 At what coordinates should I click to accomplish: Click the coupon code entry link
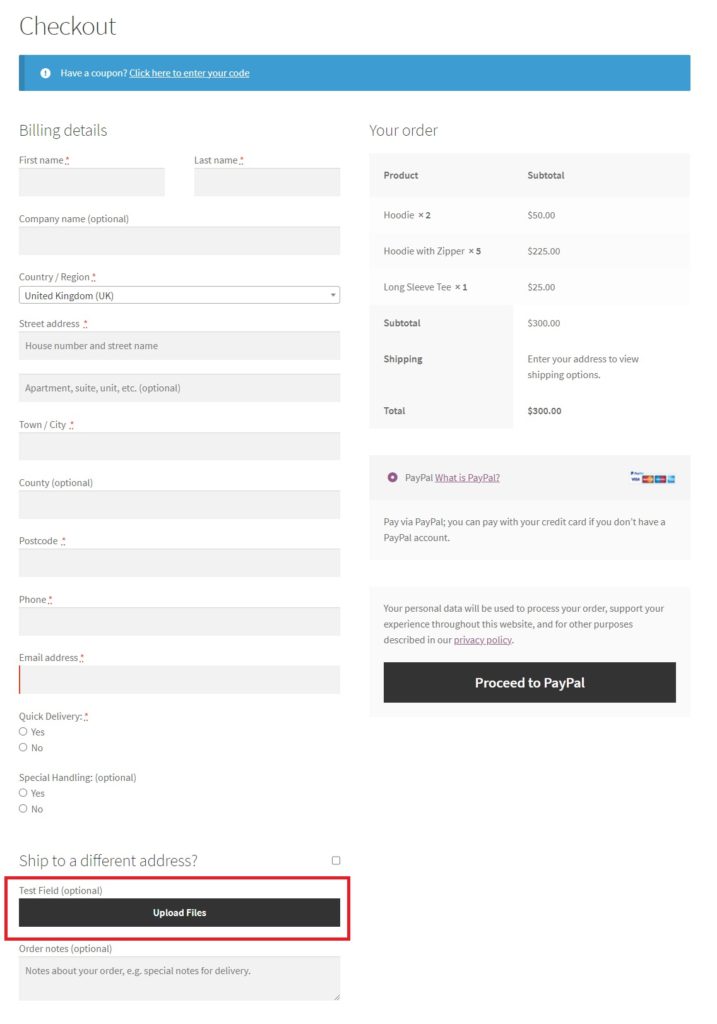click(x=189, y=73)
